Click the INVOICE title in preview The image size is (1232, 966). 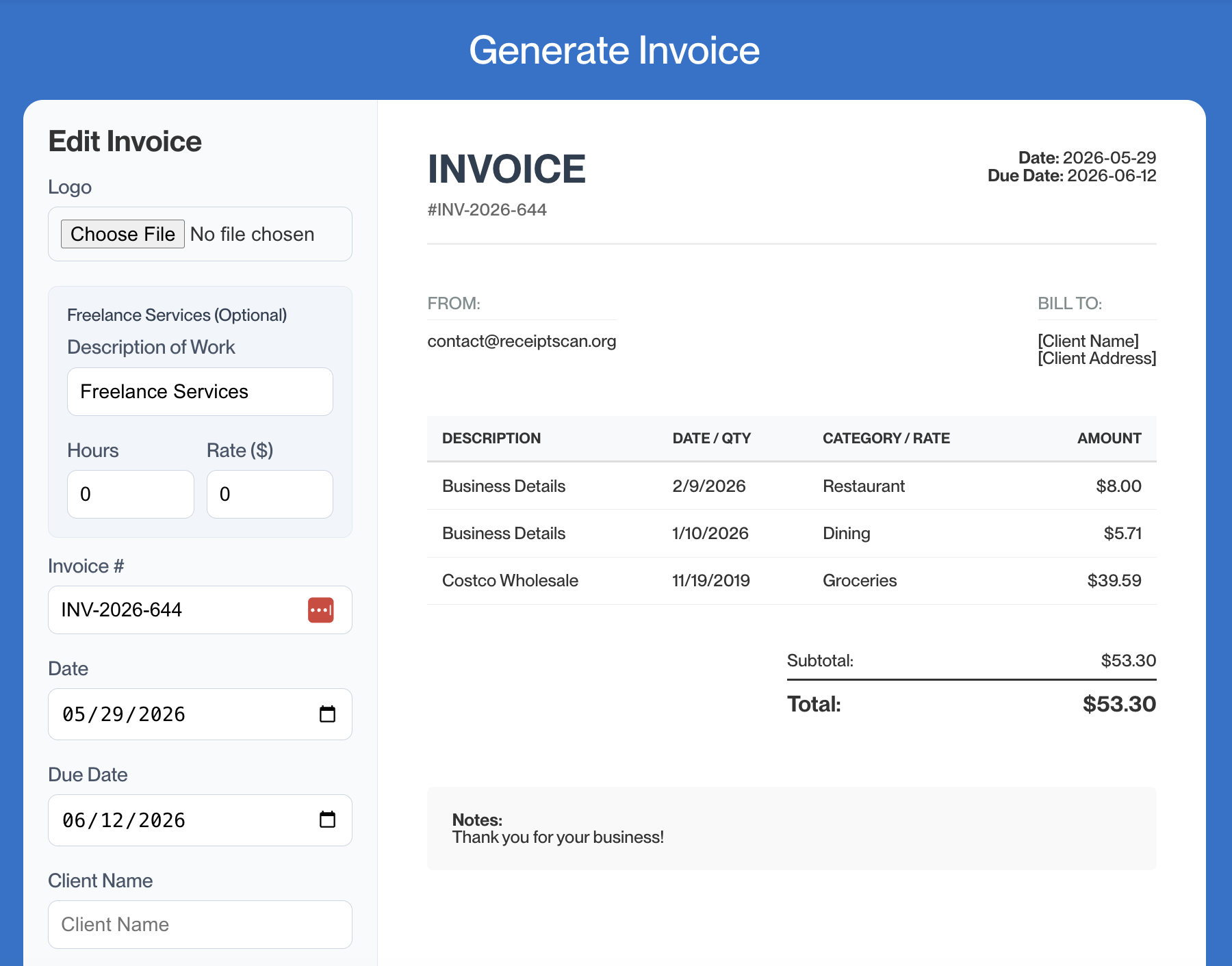506,168
